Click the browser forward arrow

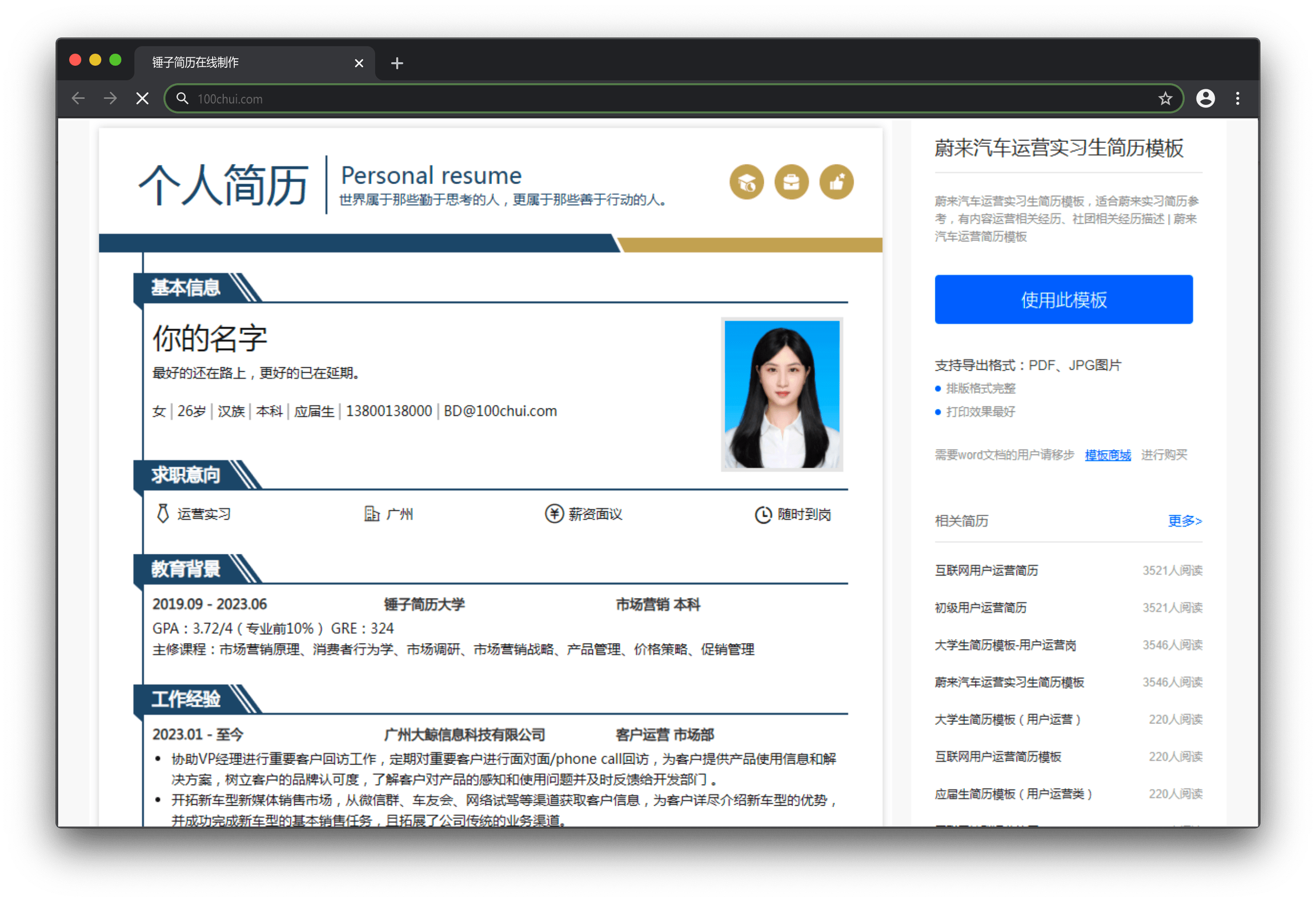point(110,99)
